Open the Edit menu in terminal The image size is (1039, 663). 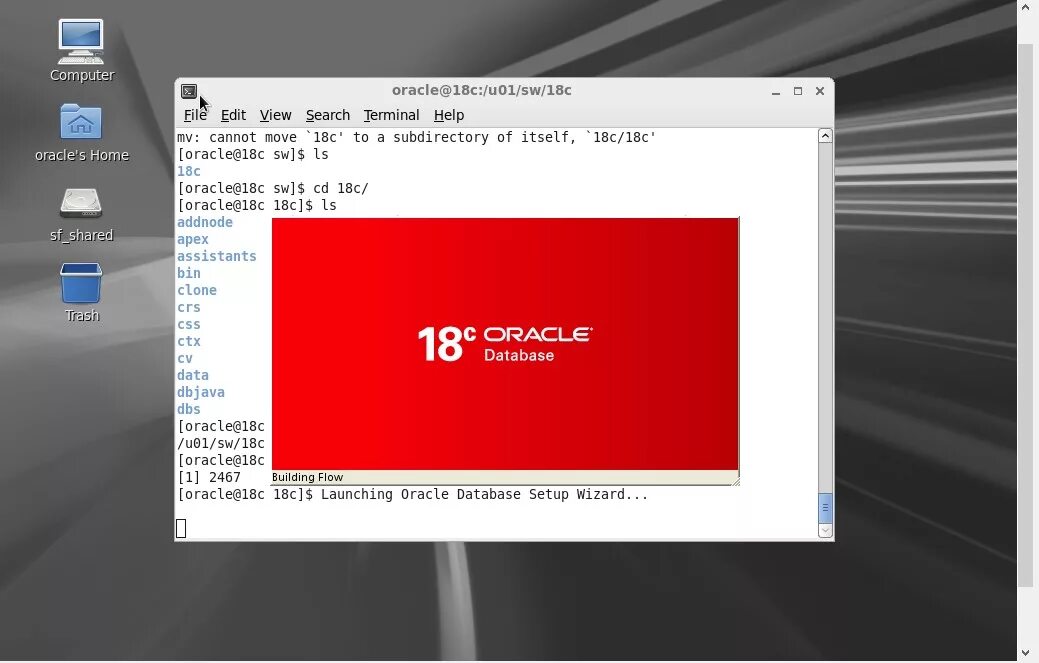233,115
